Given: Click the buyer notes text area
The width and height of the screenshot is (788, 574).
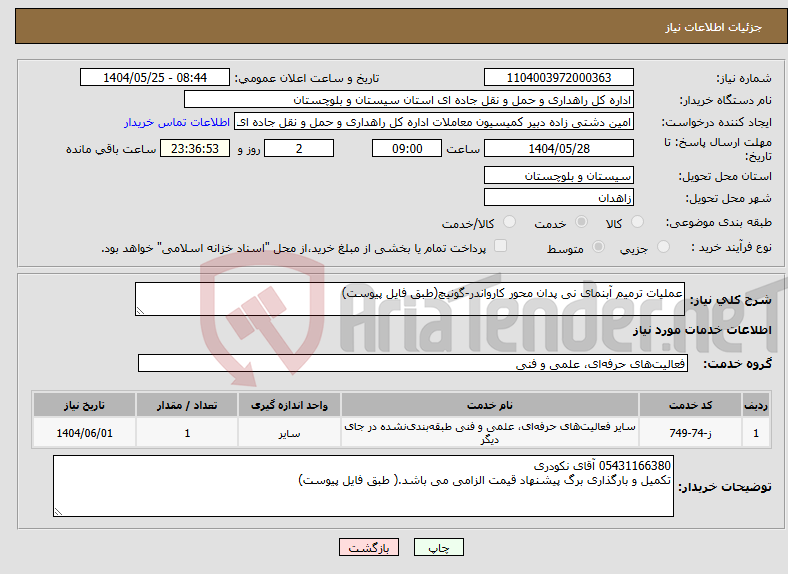Looking at the screenshot, I should coord(363,486).
